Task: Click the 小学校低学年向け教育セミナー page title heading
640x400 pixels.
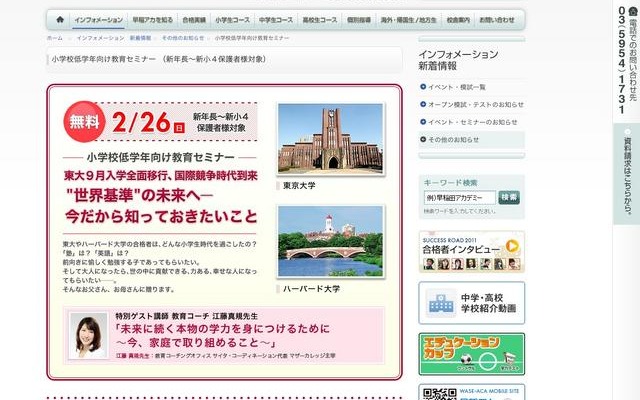Action: 159,59
